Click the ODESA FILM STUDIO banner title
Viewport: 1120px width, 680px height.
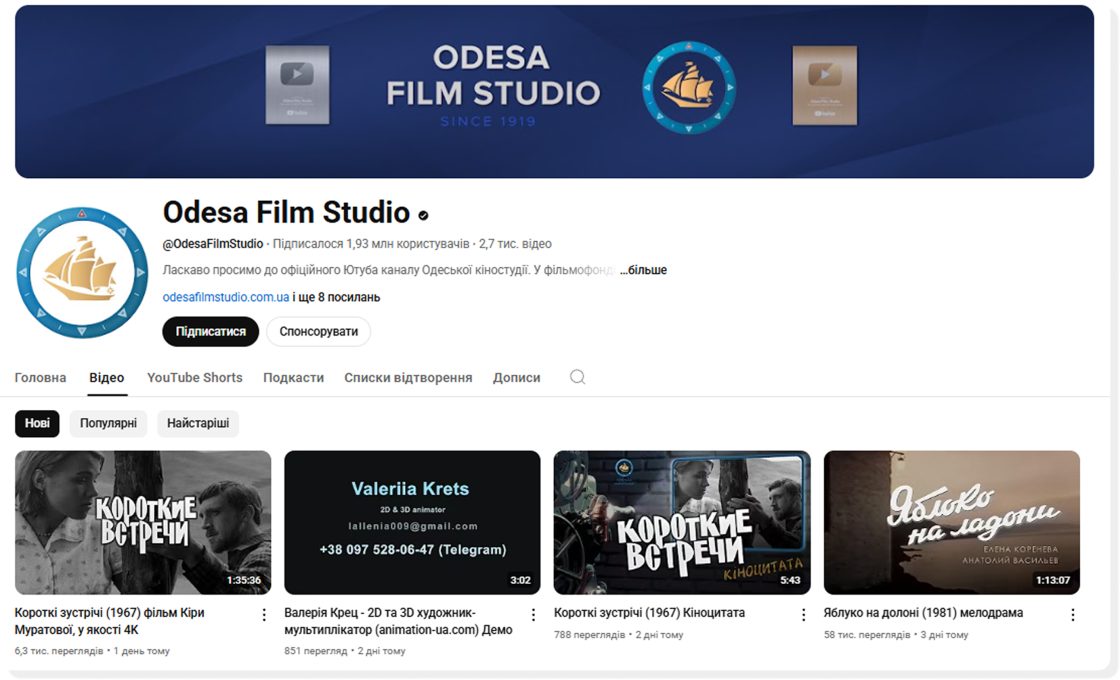coord(493,76)
